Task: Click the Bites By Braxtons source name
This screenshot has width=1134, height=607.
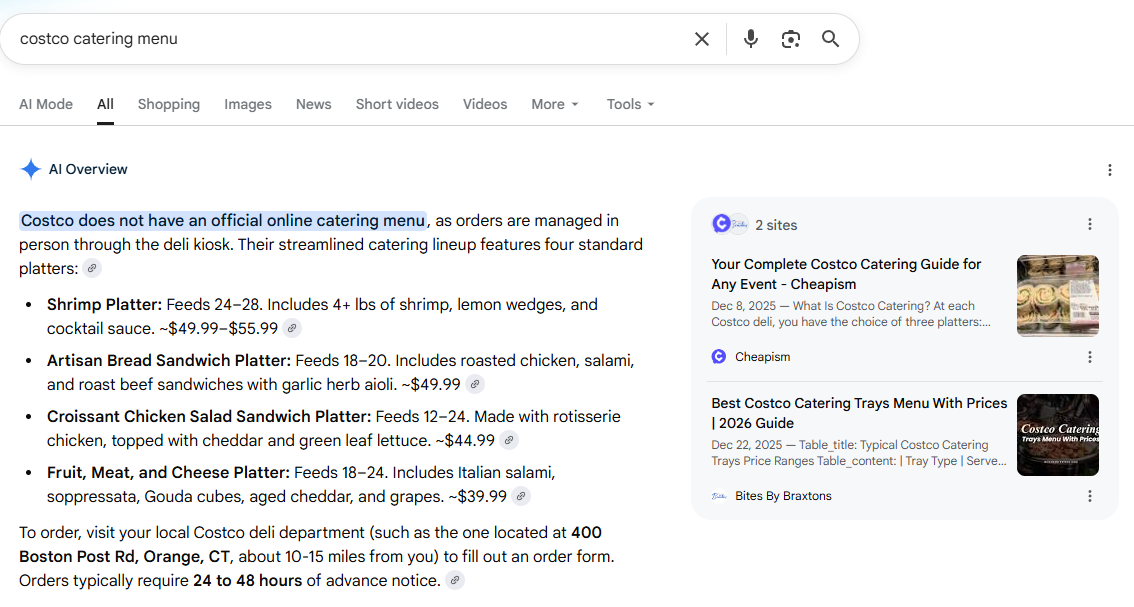Action: click(783, 496)
